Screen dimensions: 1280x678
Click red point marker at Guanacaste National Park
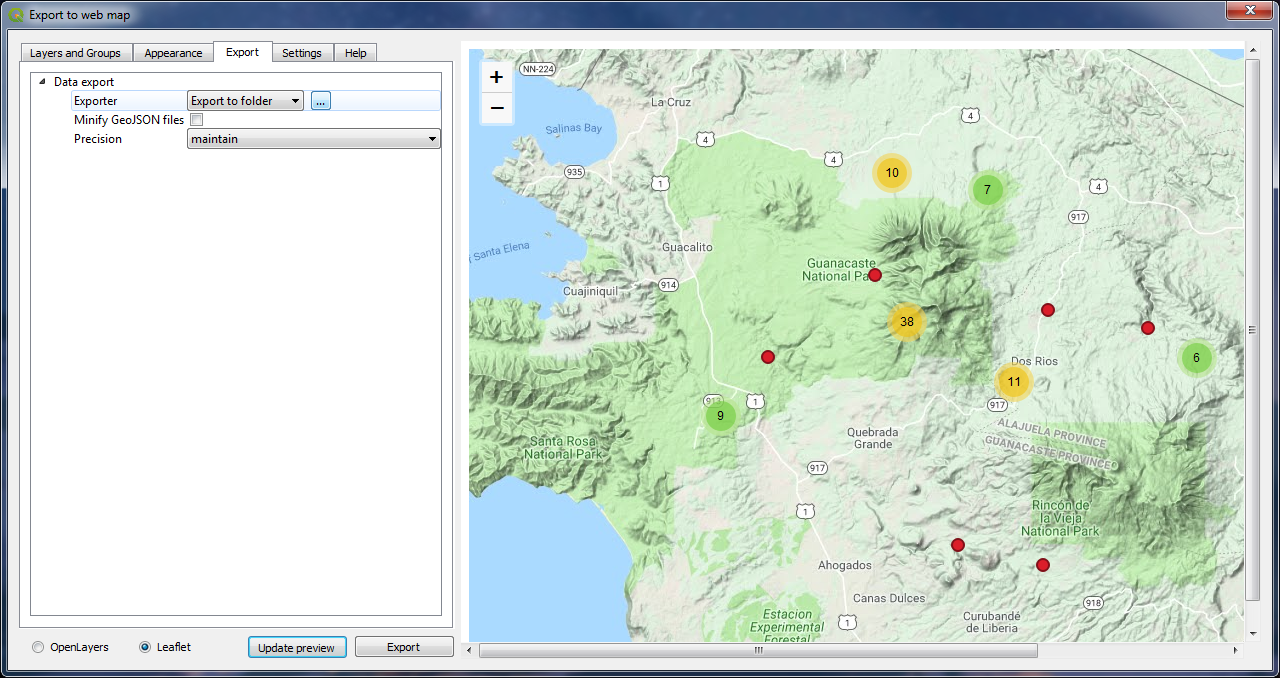(875, 275)
